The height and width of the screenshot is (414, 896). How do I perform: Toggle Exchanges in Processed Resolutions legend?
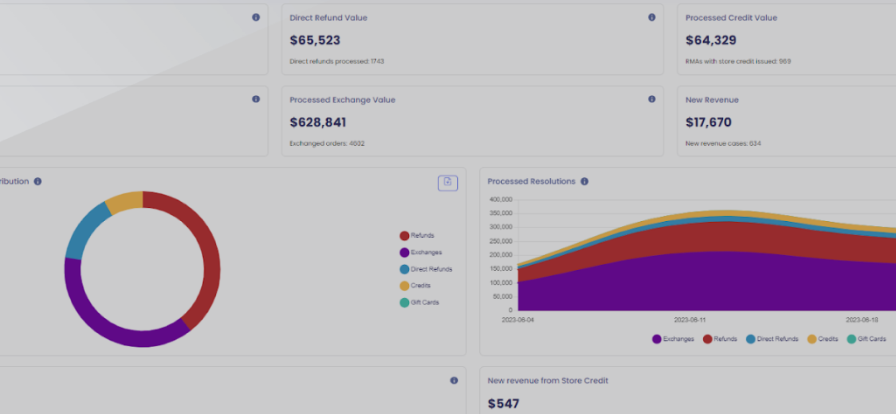click(x=673, y=339)
